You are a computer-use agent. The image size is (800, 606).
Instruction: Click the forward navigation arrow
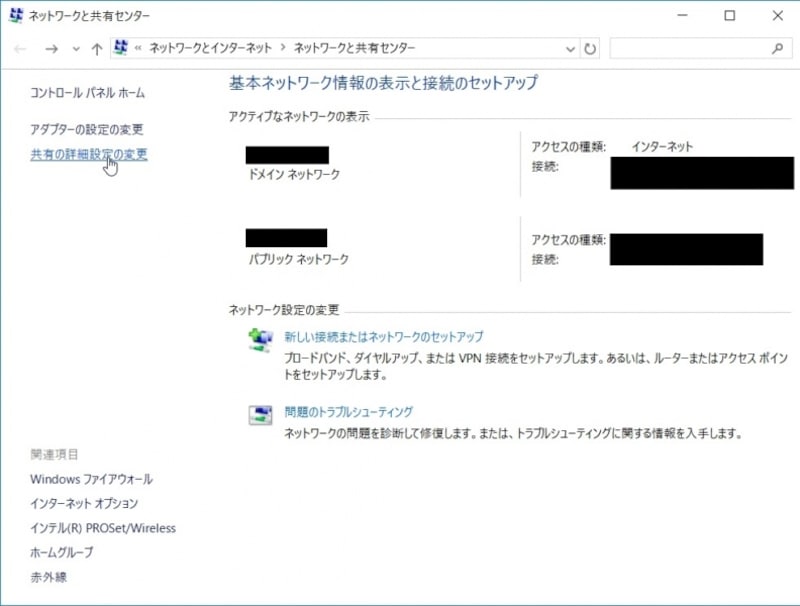[x=51, y=47]
